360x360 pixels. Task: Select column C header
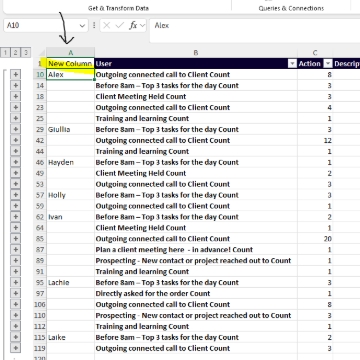315,52
